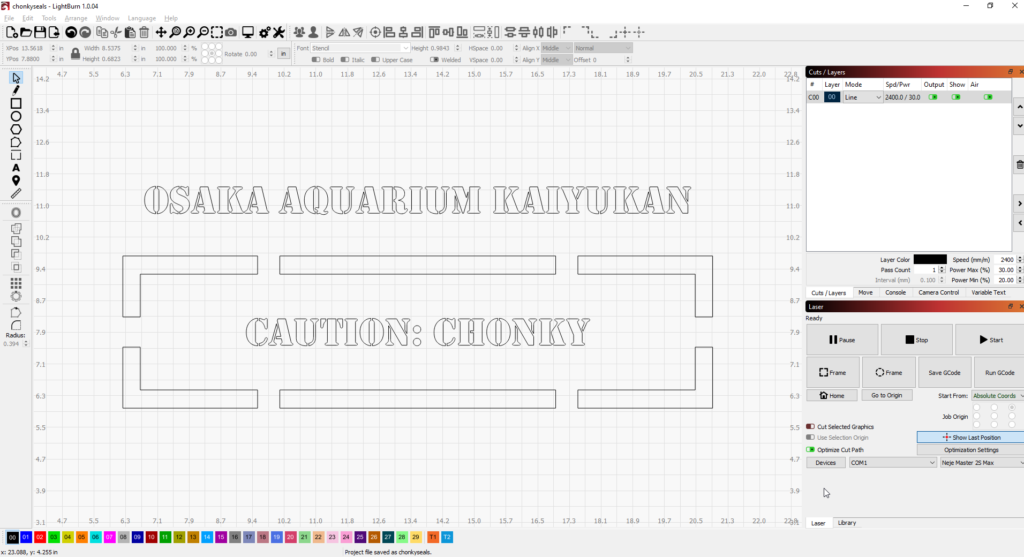Toggle Output for layer C00
1024x557 pixels.
[933, 97]
